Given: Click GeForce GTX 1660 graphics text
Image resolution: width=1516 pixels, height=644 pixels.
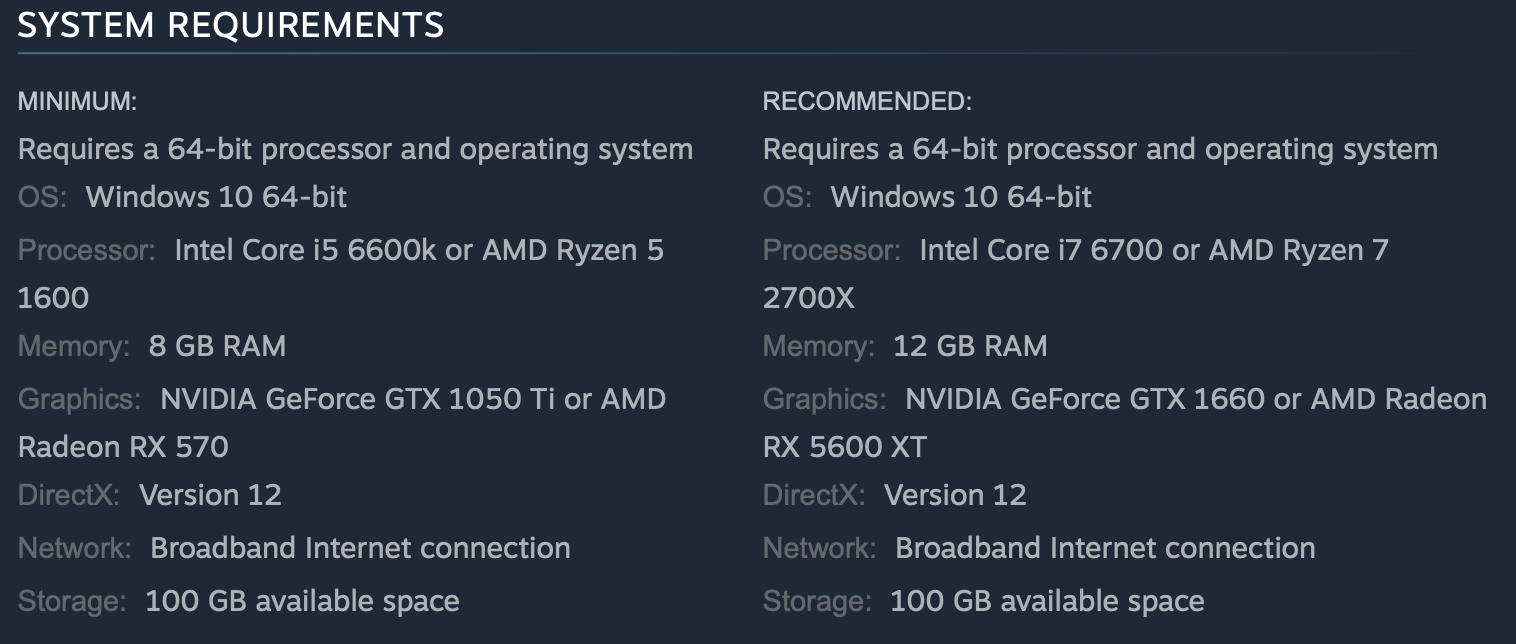Looking at the screenshot, I should [1097, 400].
